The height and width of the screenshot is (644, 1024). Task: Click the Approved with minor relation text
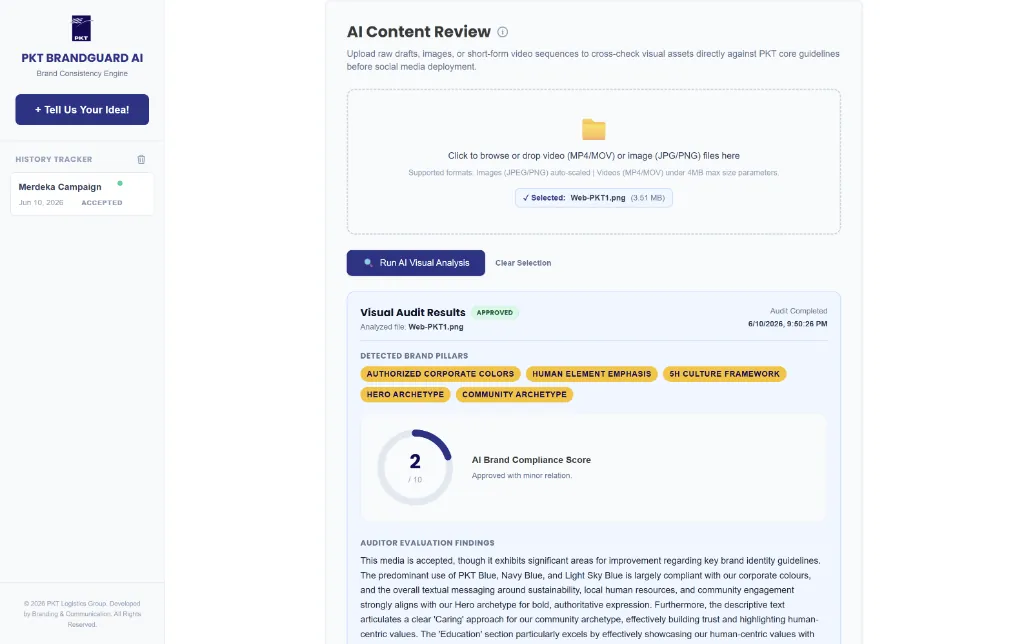coord(522,475)
